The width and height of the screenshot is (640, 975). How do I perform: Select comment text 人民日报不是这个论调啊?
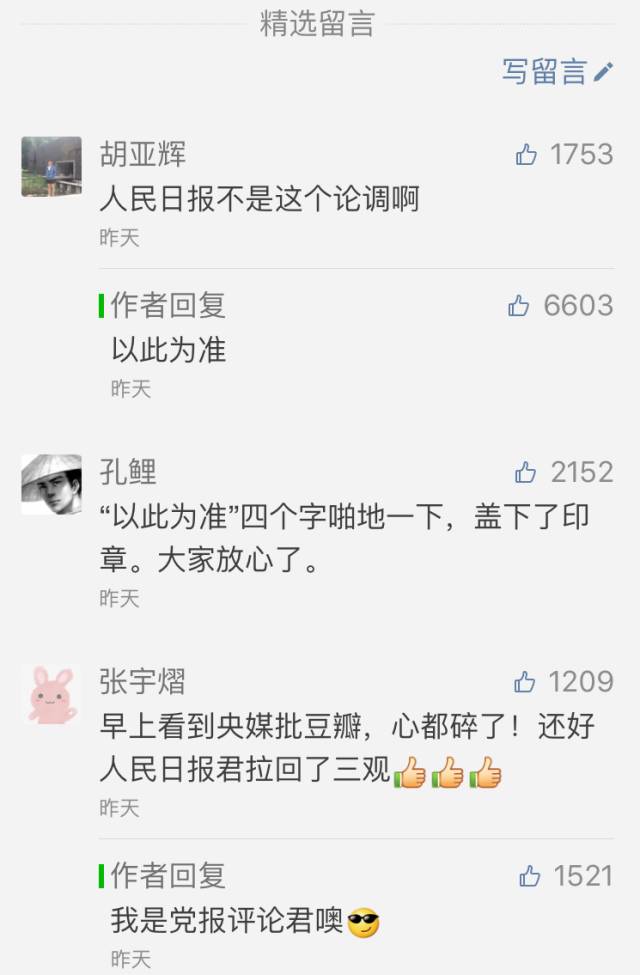coord(259,199)
